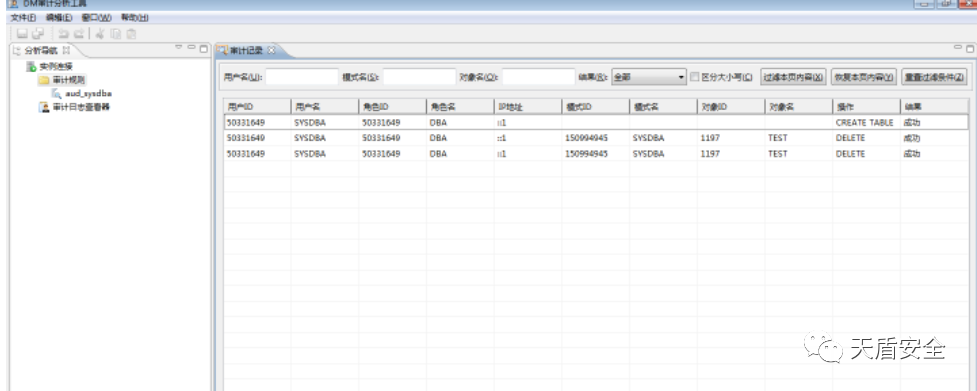Toggle the 区分大小写 case-sensitive checkbox

tap(695, 77)
